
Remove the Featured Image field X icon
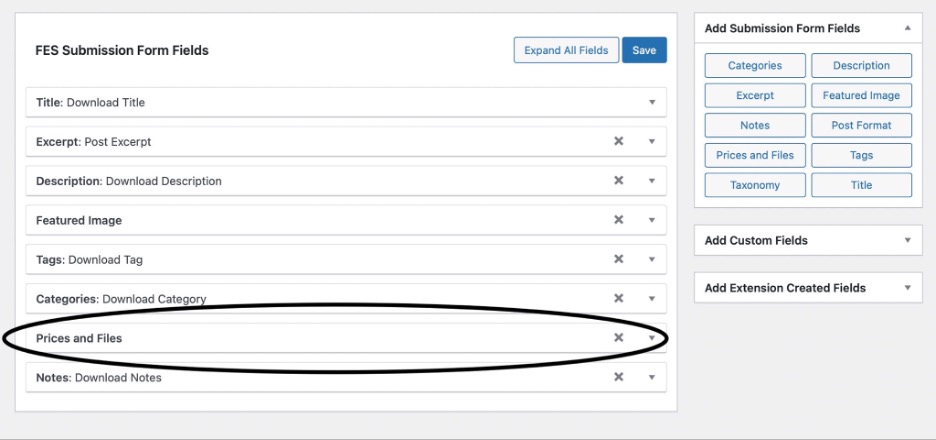click(618, 220)
